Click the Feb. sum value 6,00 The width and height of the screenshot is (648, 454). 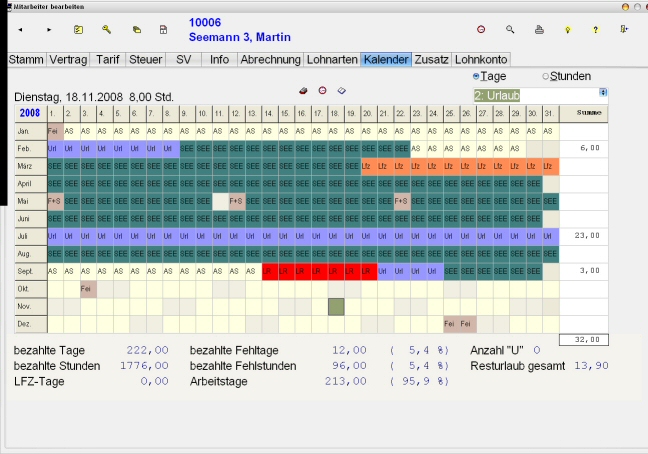(590, 148)
